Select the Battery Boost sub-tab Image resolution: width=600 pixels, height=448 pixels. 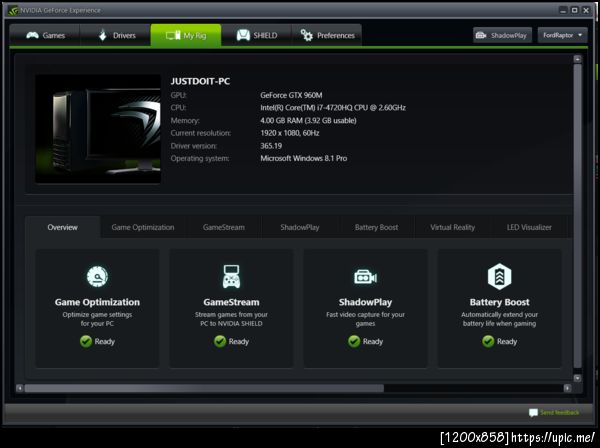tap(376, 227)
